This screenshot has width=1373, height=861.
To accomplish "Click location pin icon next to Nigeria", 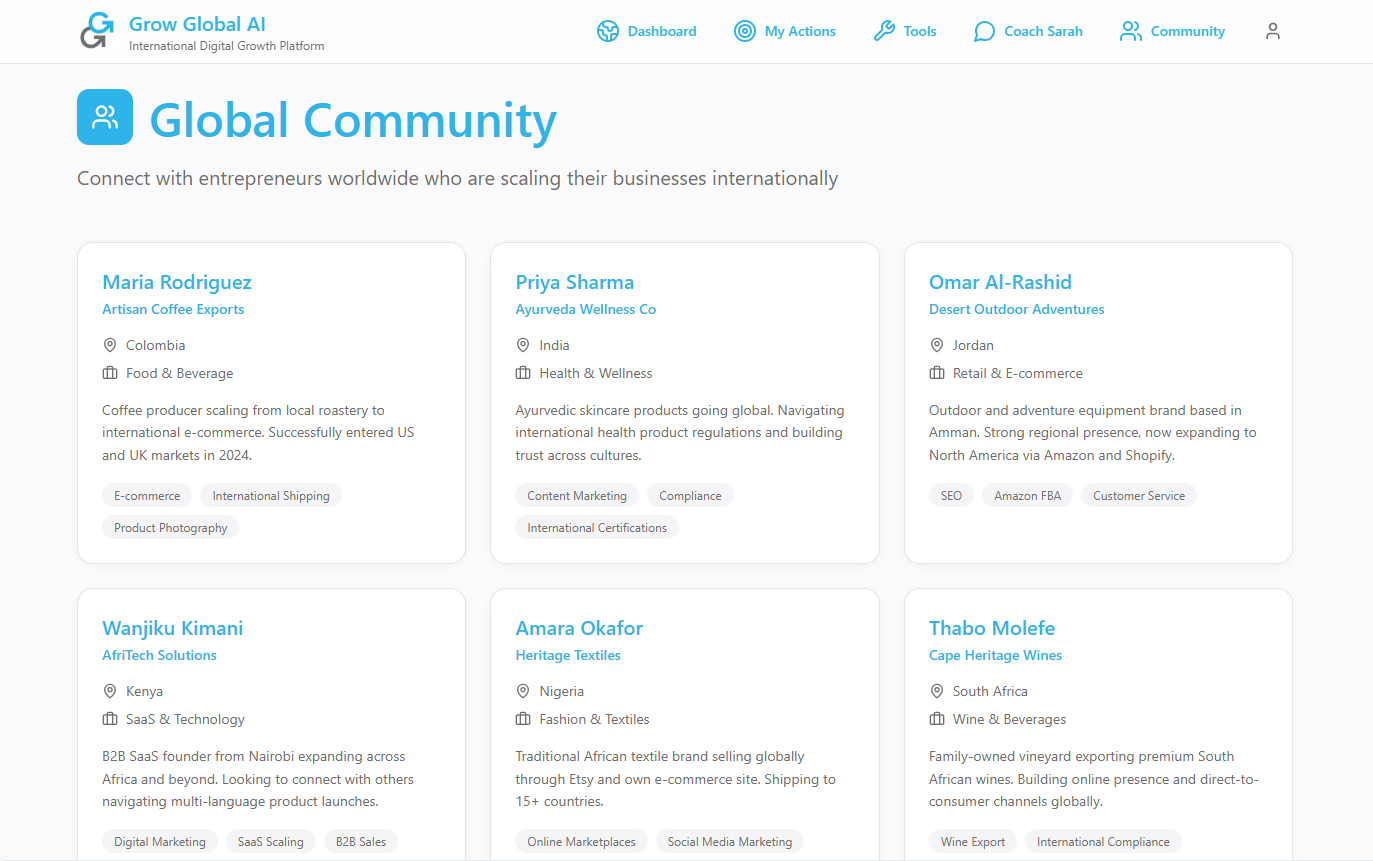I will (523, 691).
